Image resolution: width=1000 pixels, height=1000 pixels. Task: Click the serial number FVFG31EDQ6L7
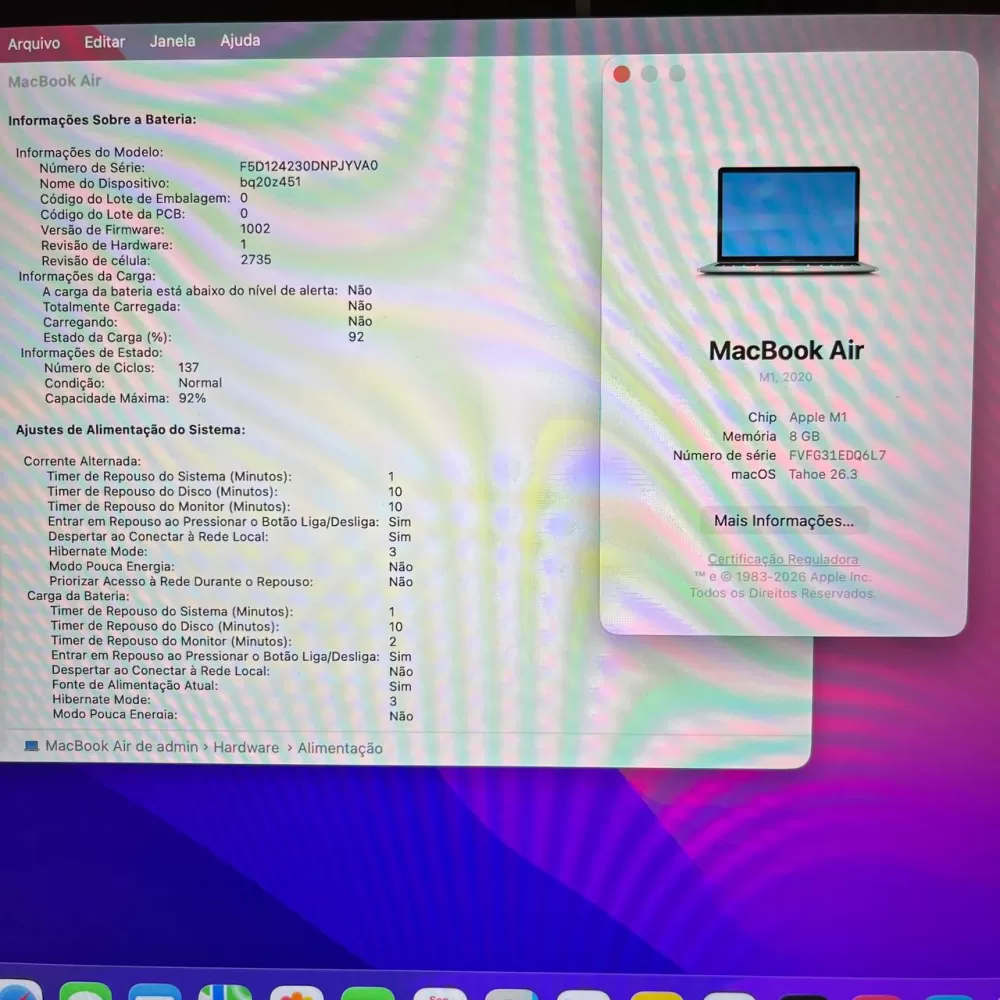pyautogui.click(x=837, y=455)
